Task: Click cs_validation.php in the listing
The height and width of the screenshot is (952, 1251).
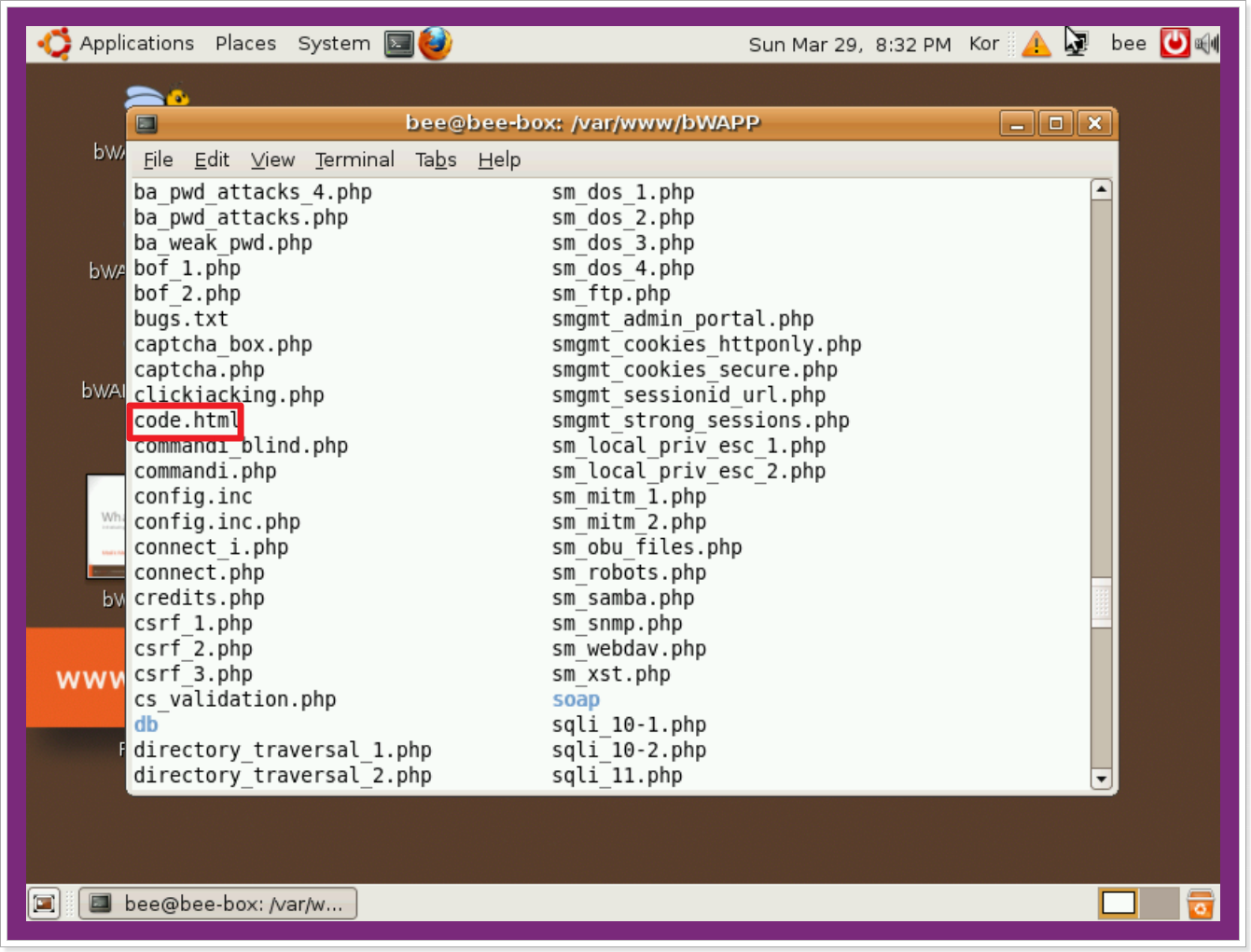Action: tap(235, 699)
